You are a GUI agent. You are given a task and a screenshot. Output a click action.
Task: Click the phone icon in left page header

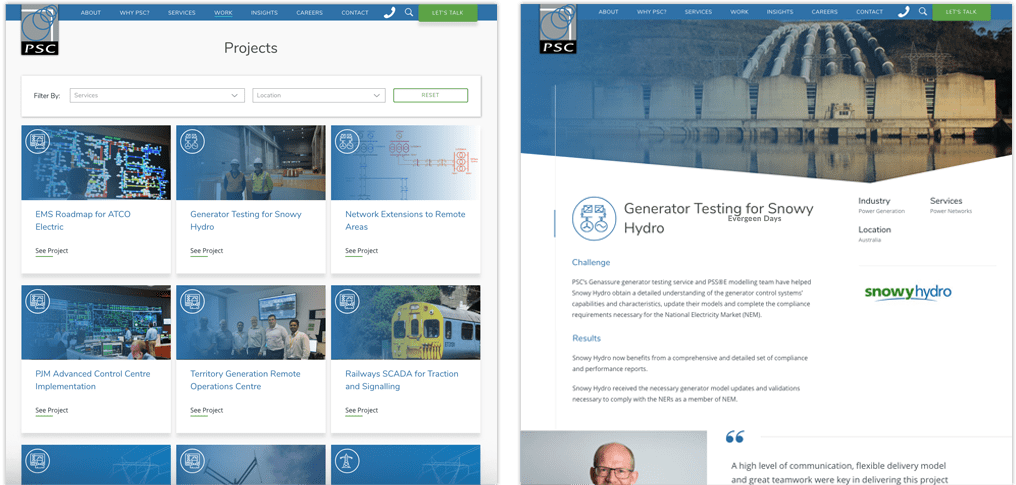(x=389, y=12)
